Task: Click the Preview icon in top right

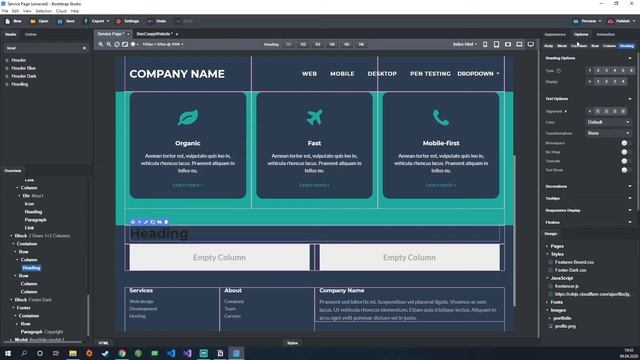Action: point(576,21)
